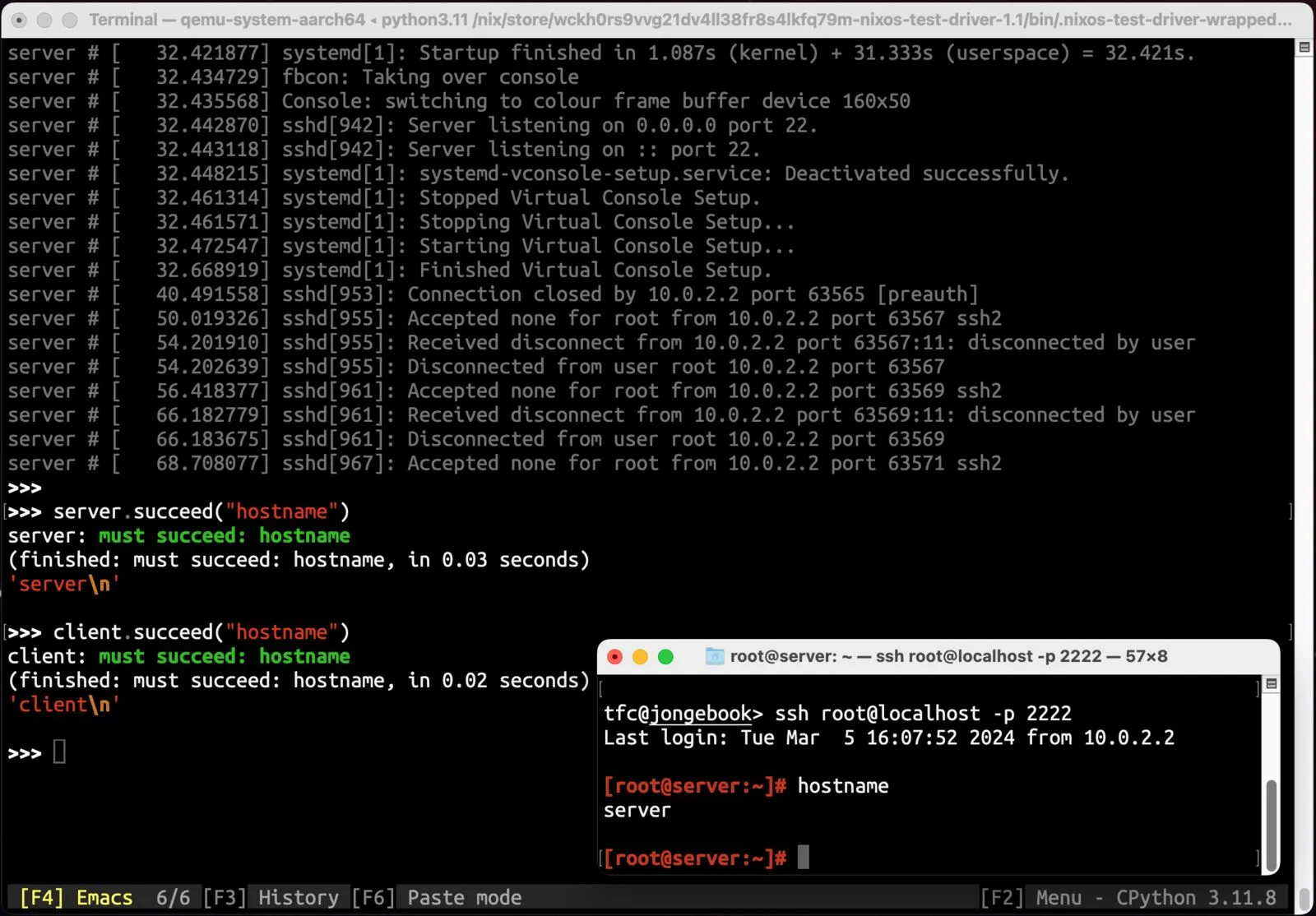Click the small pane icon atop the main scrollbar

pyautogui.click(x=1303, y=48)
